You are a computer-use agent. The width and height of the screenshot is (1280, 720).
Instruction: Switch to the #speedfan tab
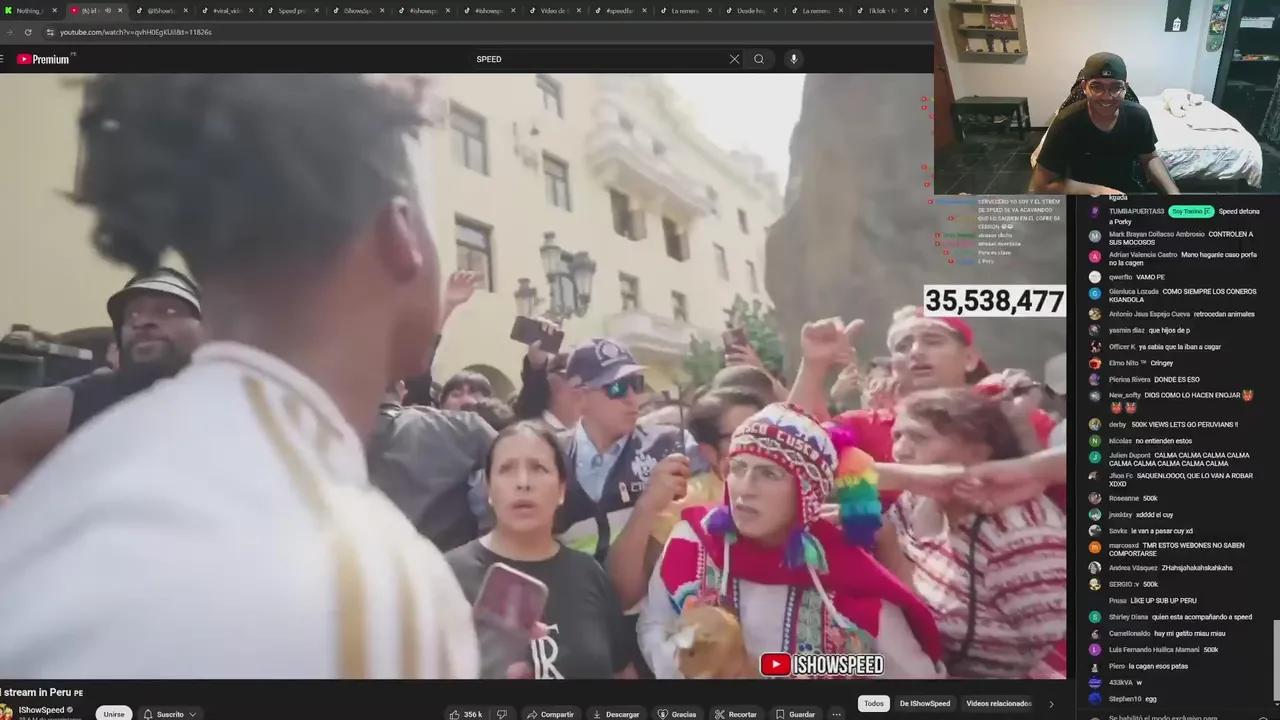click(x=619, y=10)
